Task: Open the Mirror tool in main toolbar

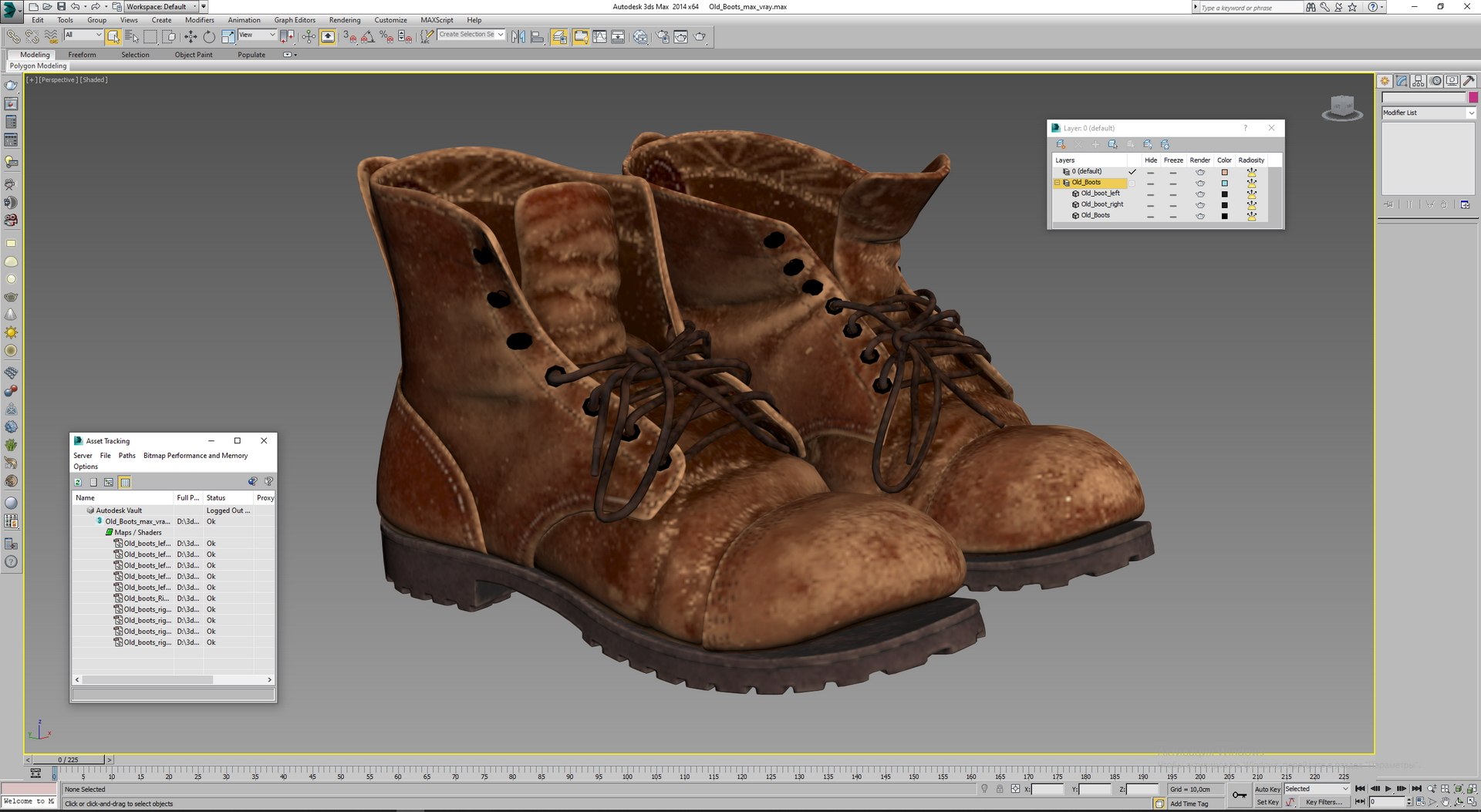Action: point(518,36)
